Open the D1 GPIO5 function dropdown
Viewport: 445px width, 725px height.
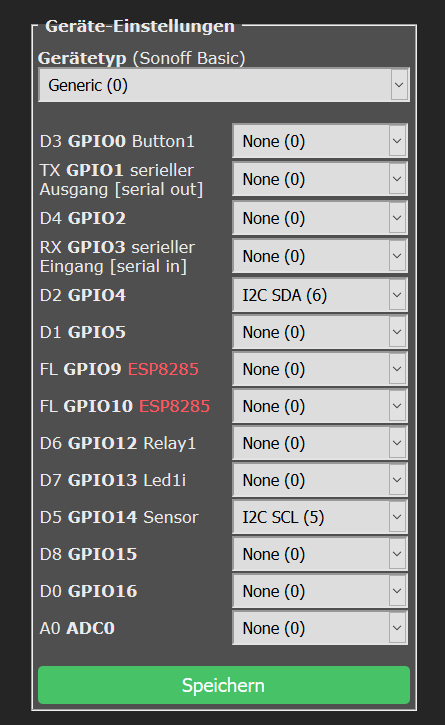(320, 332)
